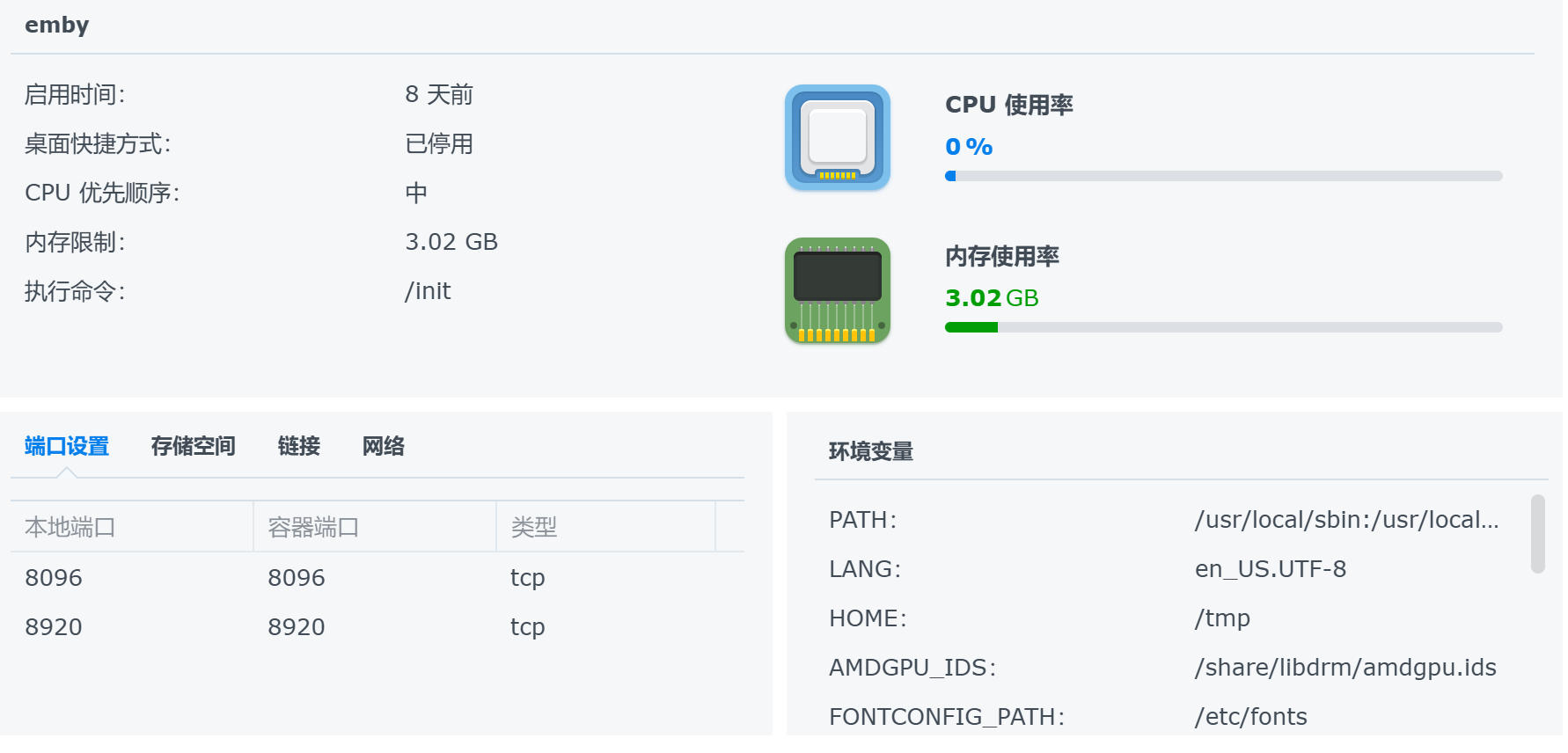Switch to the 存储空间 tab

pyautogui.click(x=193, y=446)
